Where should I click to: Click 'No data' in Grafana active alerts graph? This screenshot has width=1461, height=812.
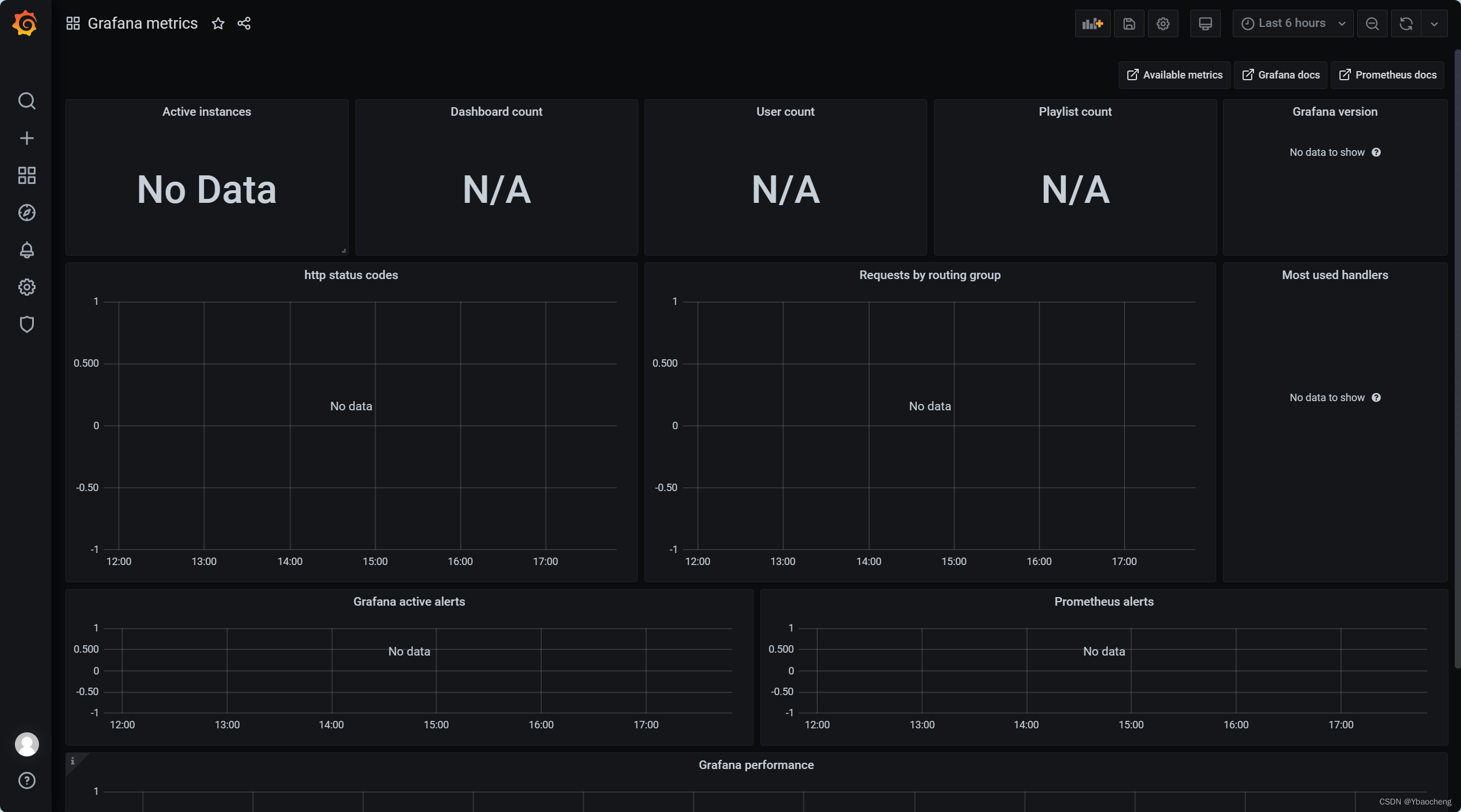pos(409,652)
